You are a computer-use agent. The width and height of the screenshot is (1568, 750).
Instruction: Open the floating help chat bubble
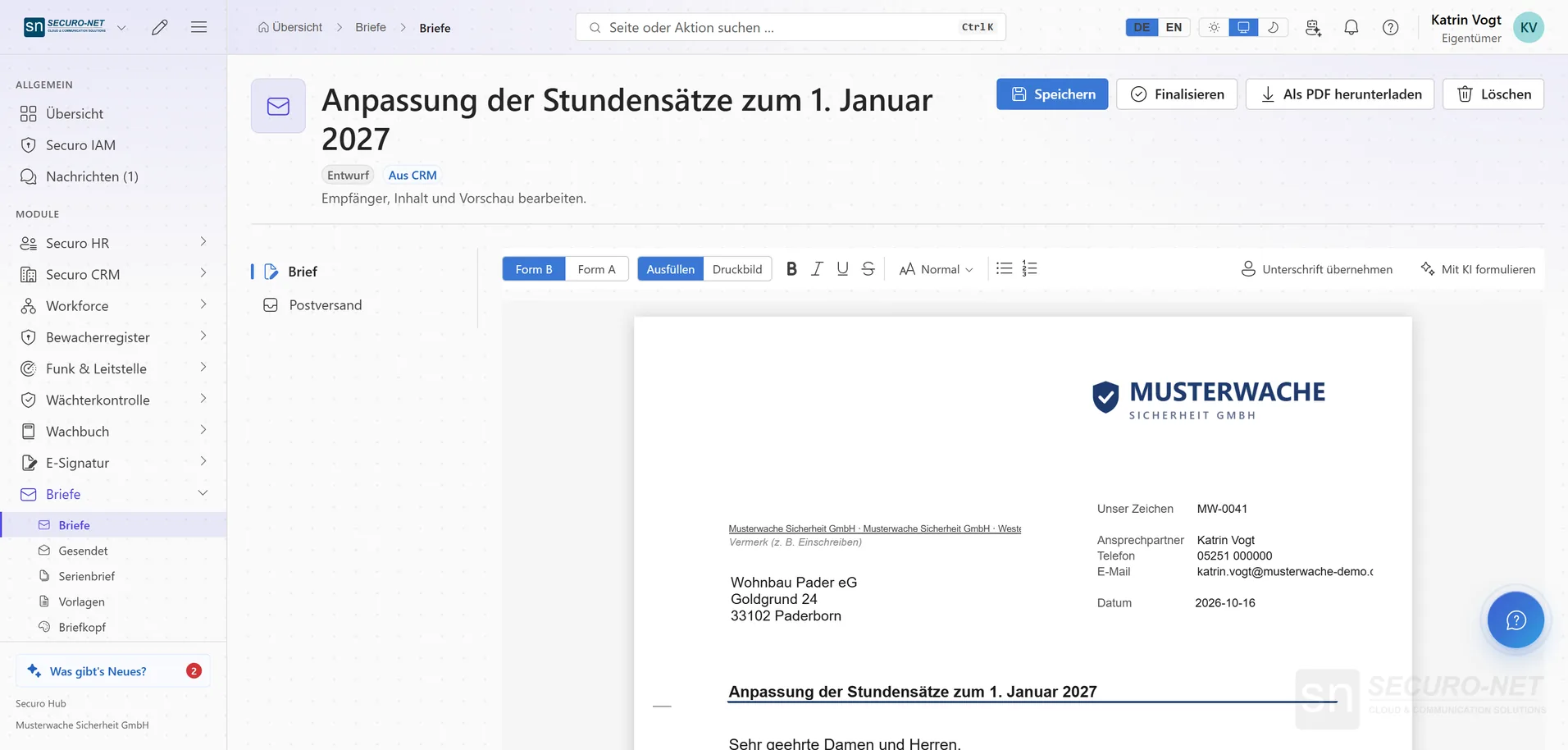(1516, 620)
